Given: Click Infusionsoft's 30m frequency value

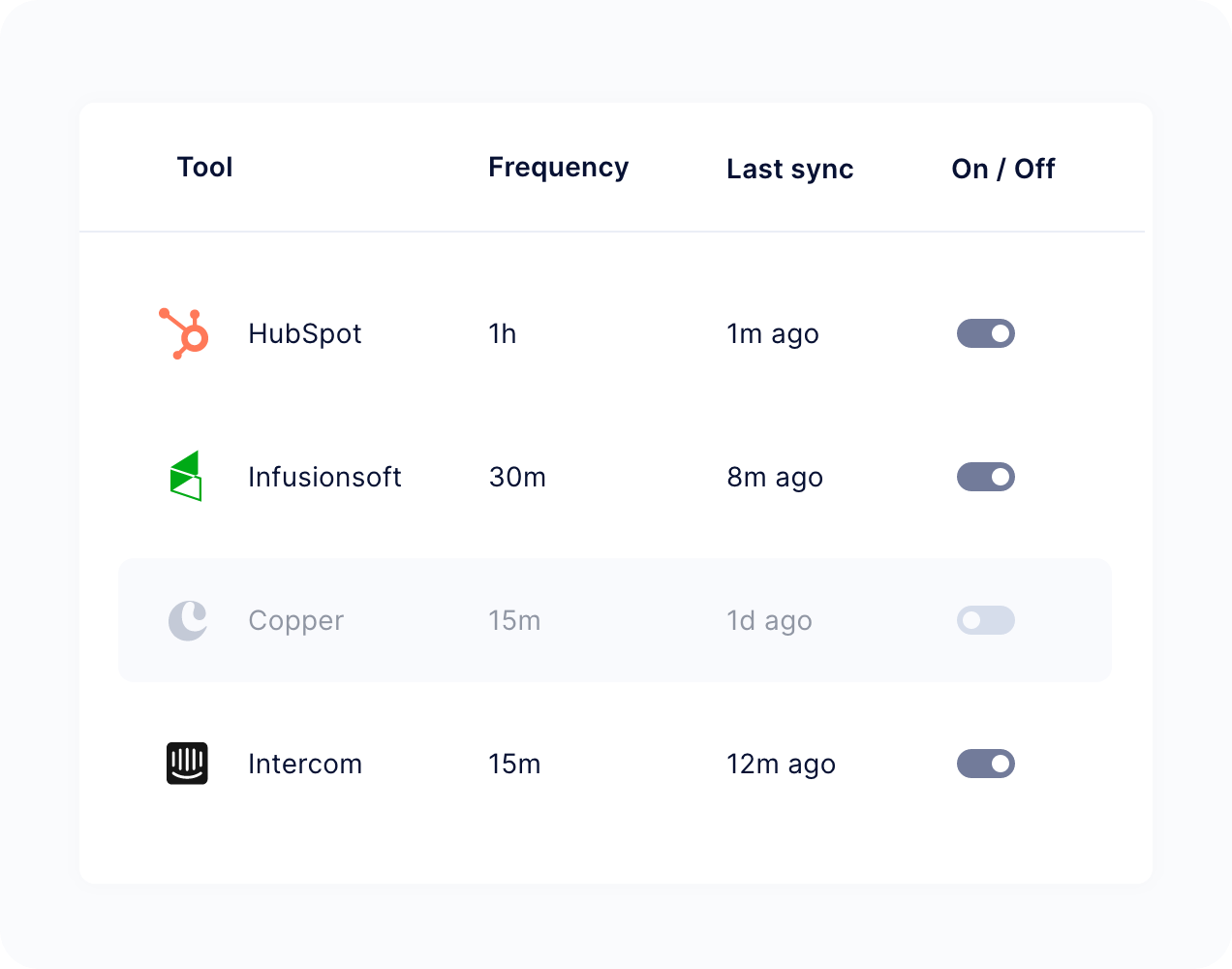Looking at the screenshot, I should coord(517,477).
